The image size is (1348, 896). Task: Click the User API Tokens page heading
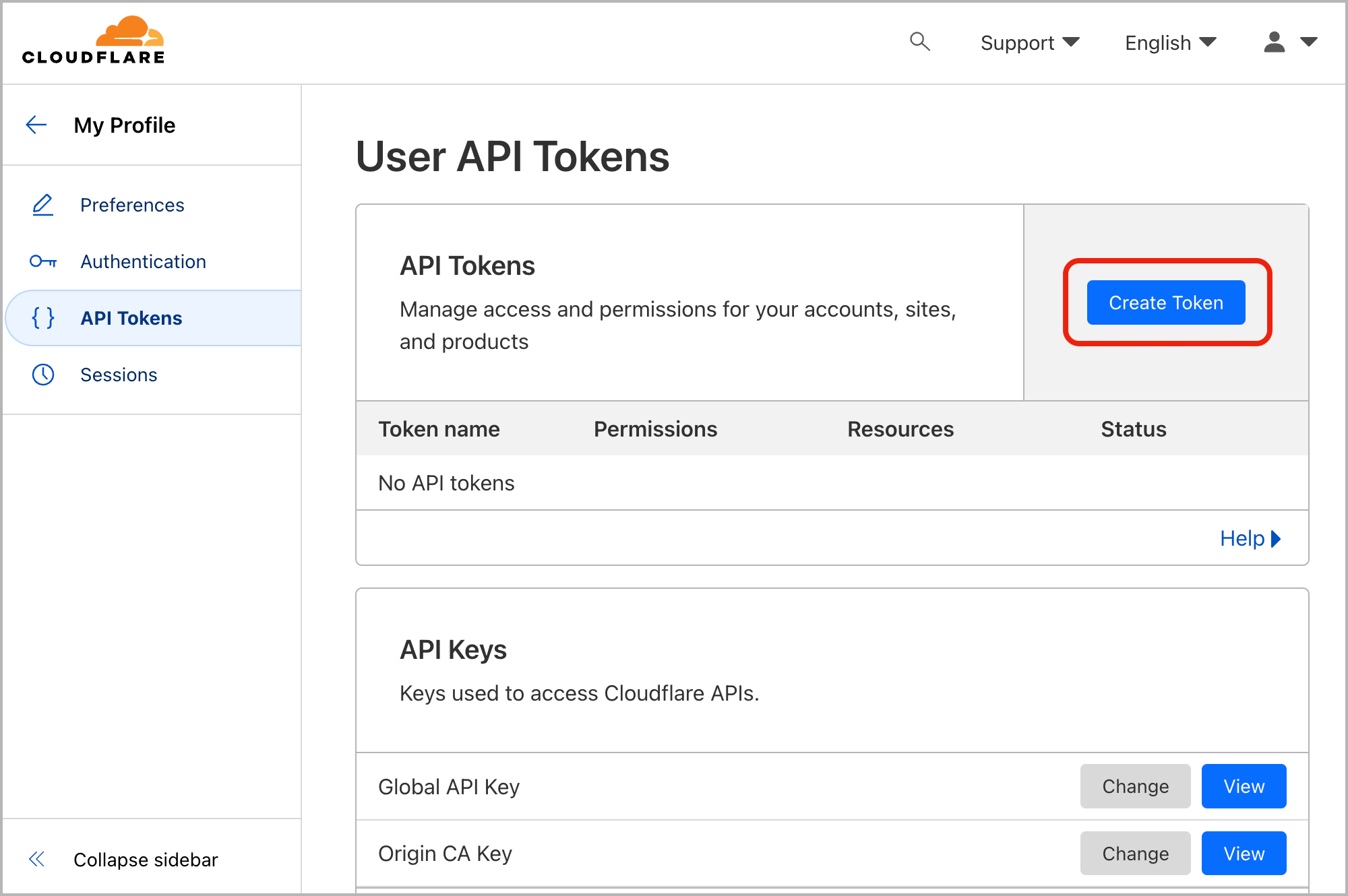(x=512, y=156)
